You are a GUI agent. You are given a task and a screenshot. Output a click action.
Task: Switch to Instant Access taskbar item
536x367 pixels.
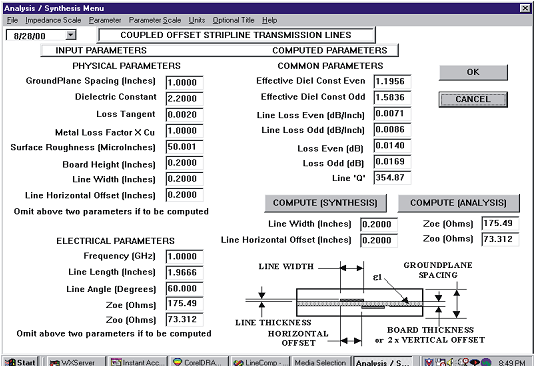pyautogui.click(x=137, y=362)
